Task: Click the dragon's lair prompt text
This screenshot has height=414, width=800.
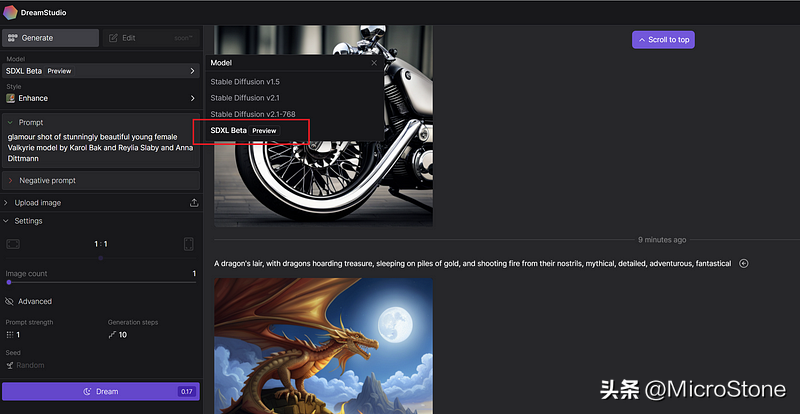Action: pos(472,263)
